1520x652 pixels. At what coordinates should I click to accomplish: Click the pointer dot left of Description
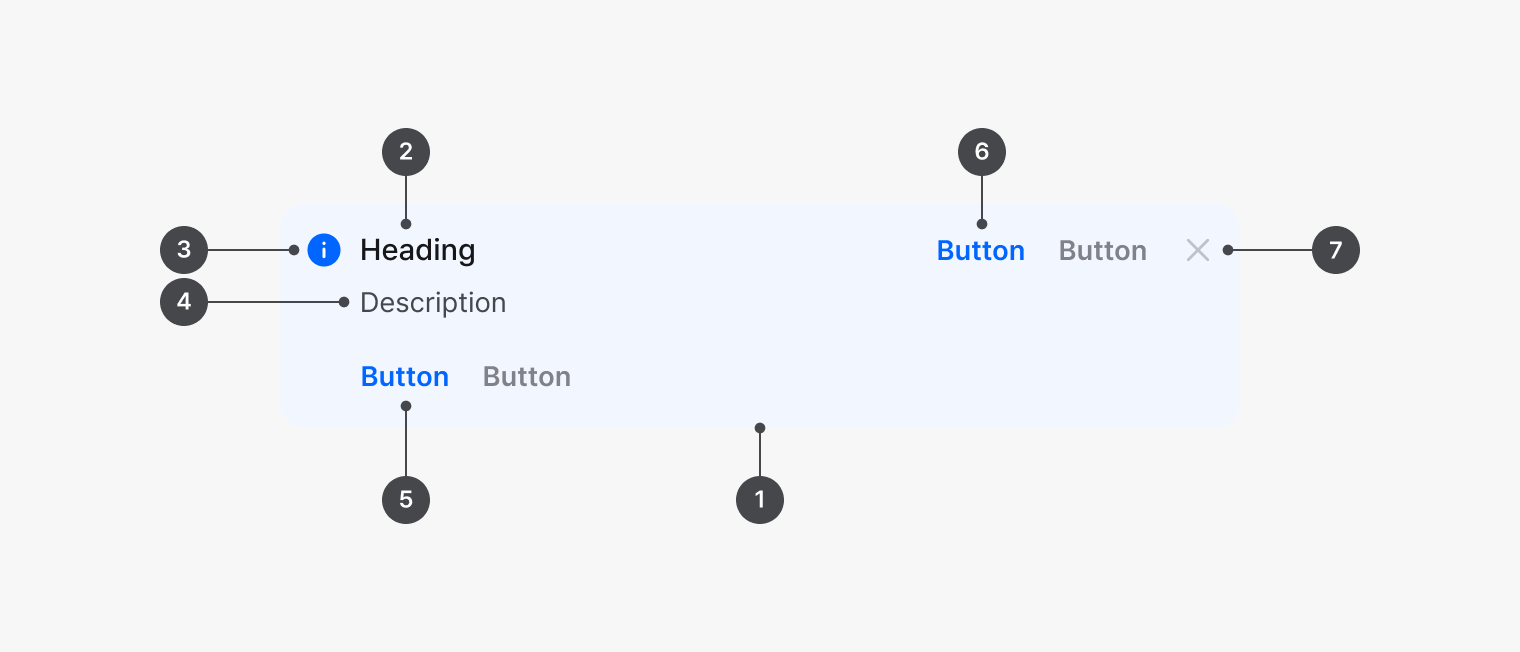(x=344, y=301)
